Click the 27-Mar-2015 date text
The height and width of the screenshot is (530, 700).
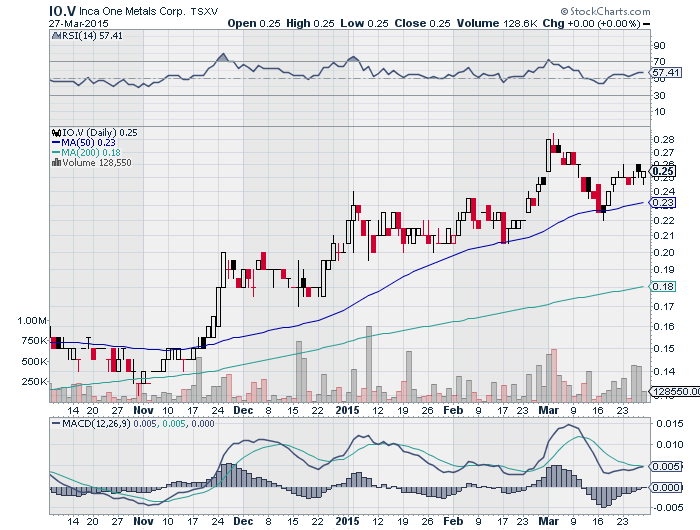click(79, 23)
